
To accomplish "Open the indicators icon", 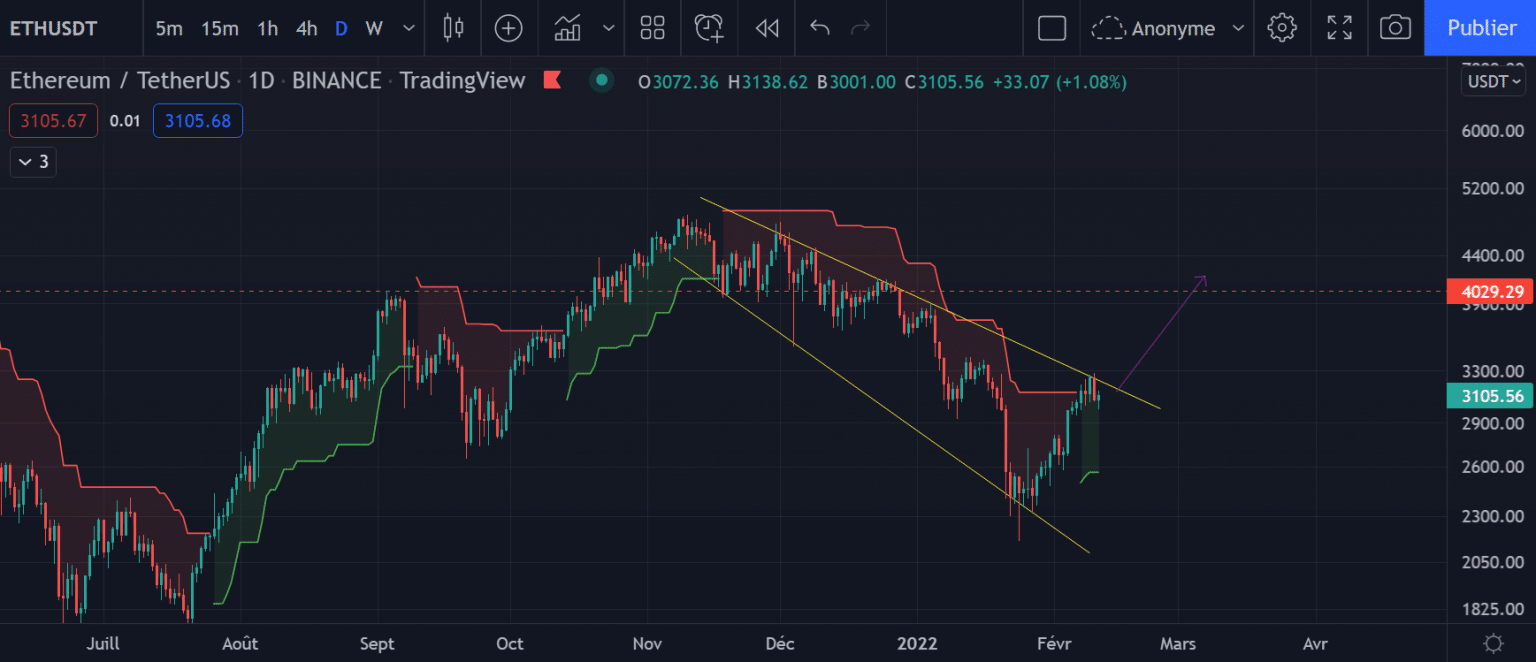I will (568, 28).
